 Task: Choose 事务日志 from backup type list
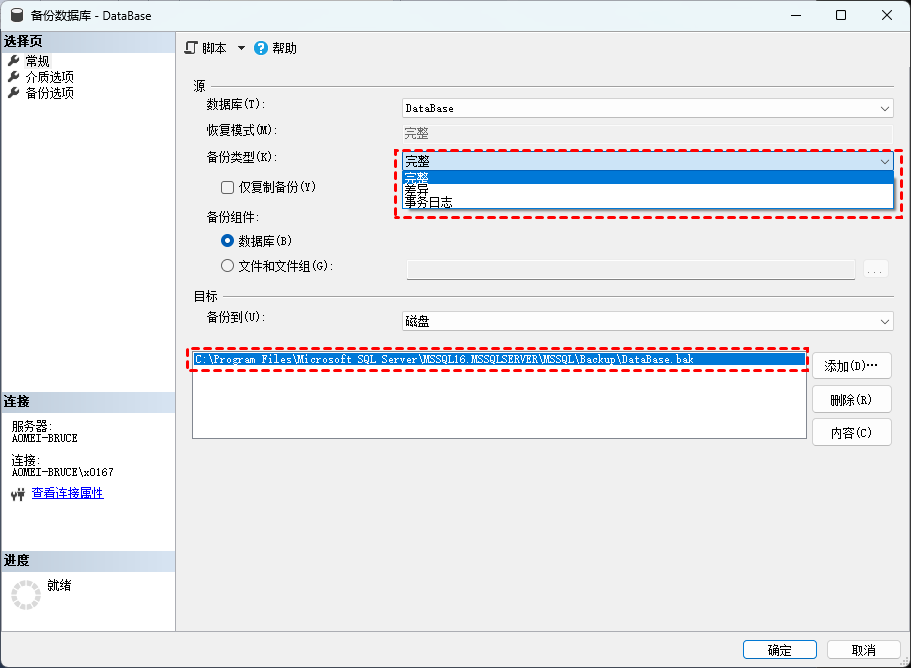tap(648, 202)
